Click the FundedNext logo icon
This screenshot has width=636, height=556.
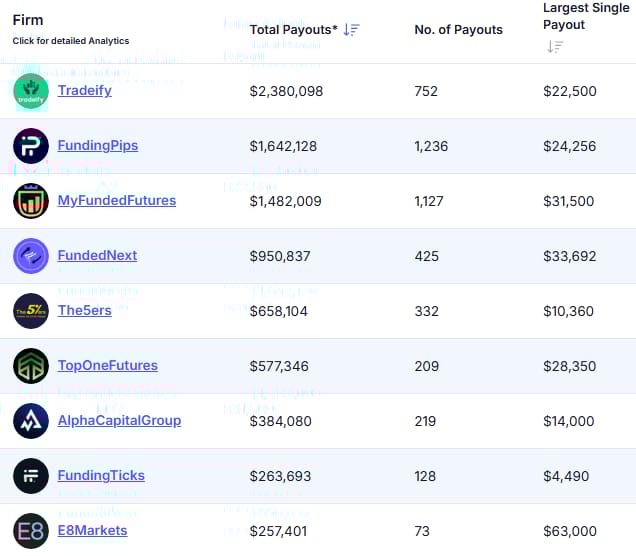click(31, 256)
